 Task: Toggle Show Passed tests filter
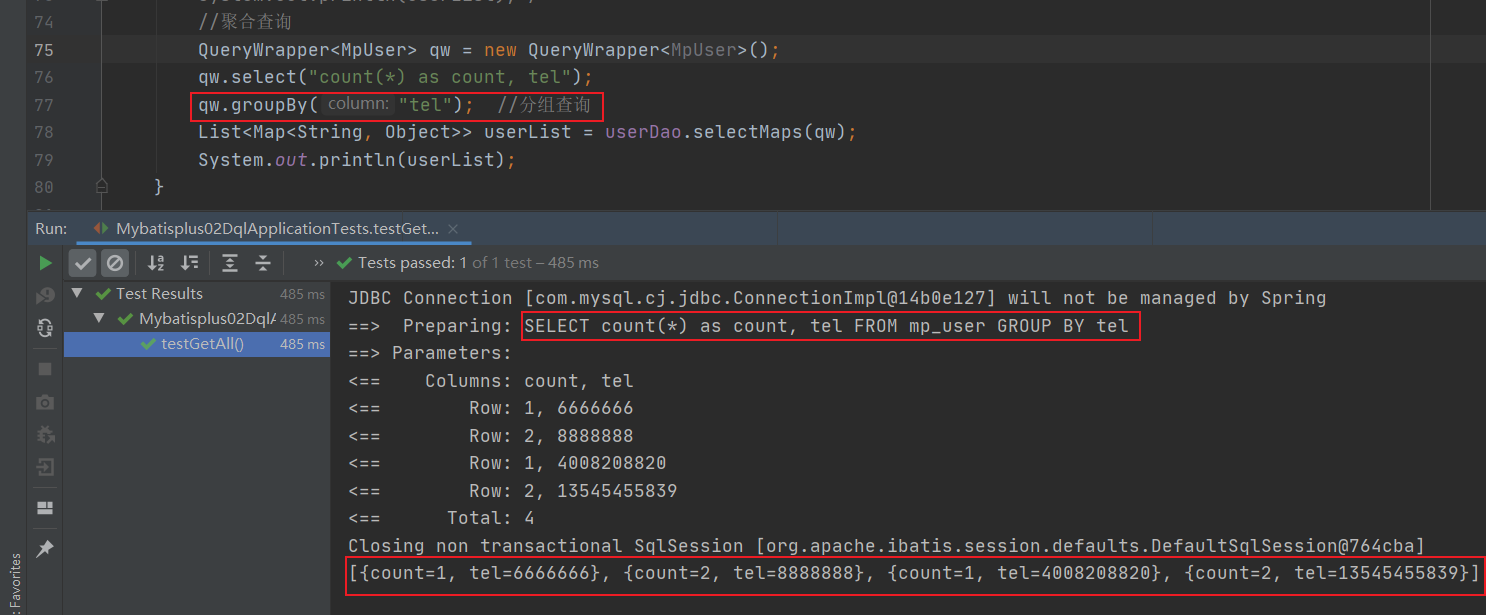83,263
